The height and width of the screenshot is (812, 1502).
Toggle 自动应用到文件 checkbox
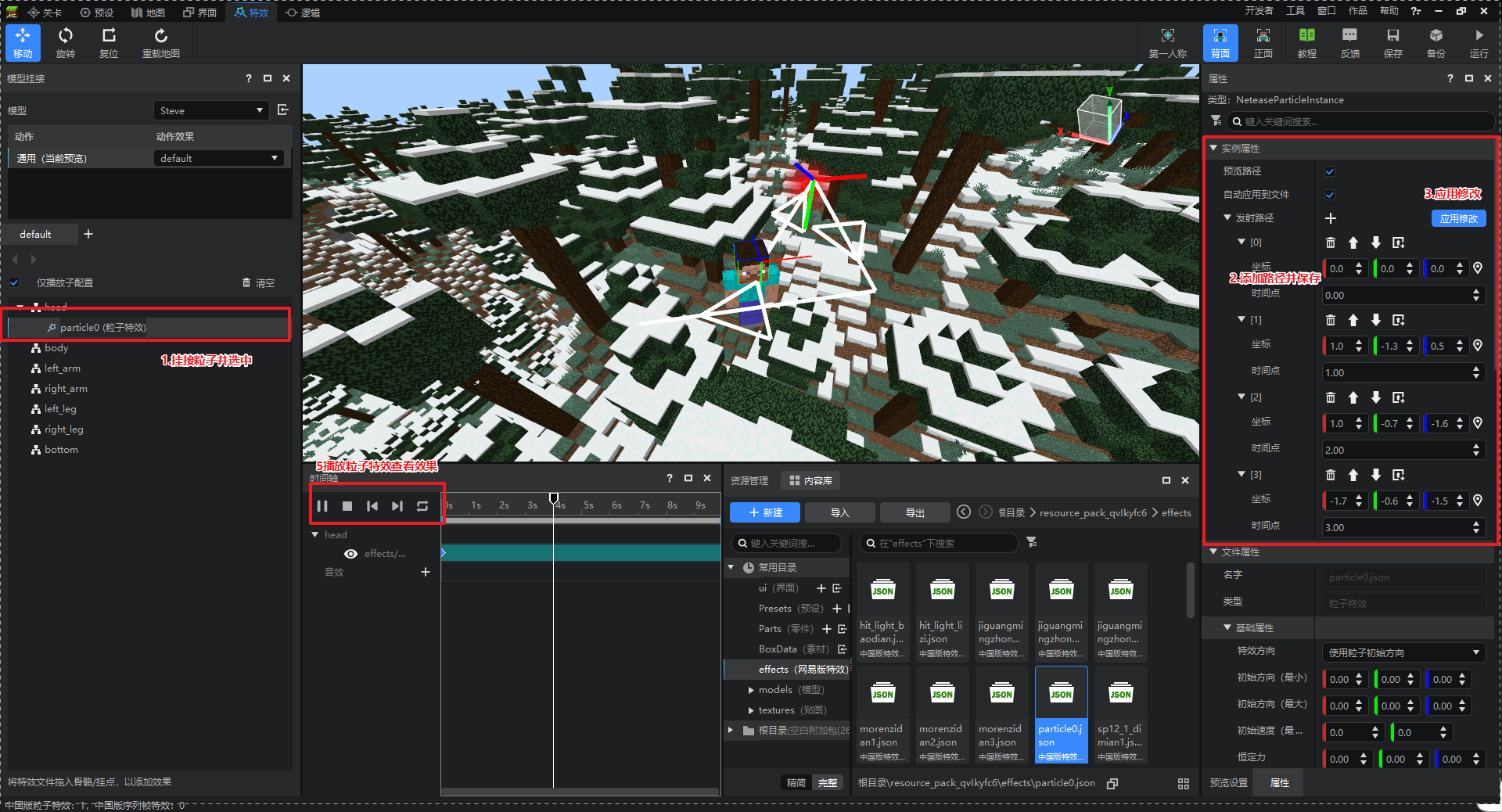(x=1330, y=195)
